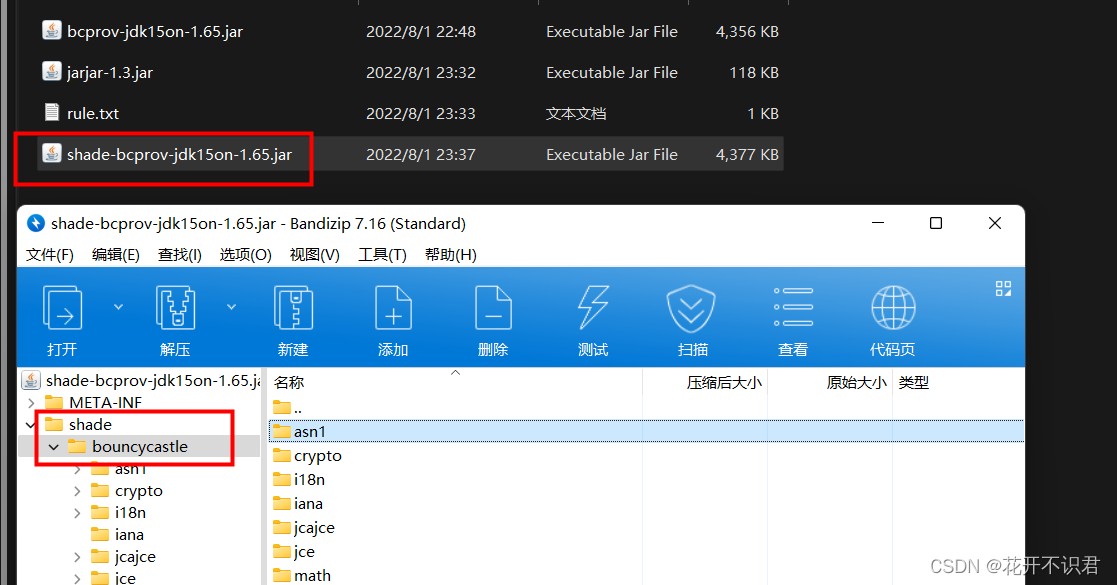1117x585 pixels.
Task: Click the Add (添加) file icon
Action: tap(393, 308)
